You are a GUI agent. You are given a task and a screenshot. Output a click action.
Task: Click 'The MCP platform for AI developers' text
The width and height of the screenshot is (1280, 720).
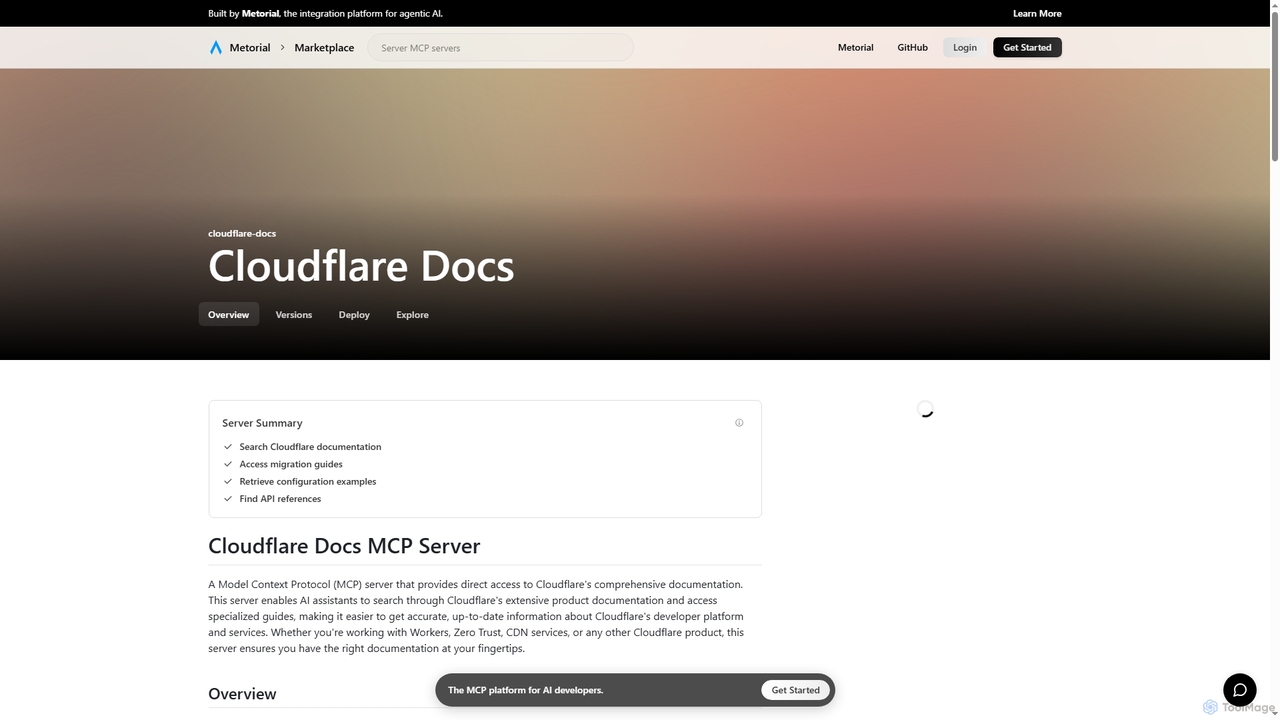click(x=525, y=690)
